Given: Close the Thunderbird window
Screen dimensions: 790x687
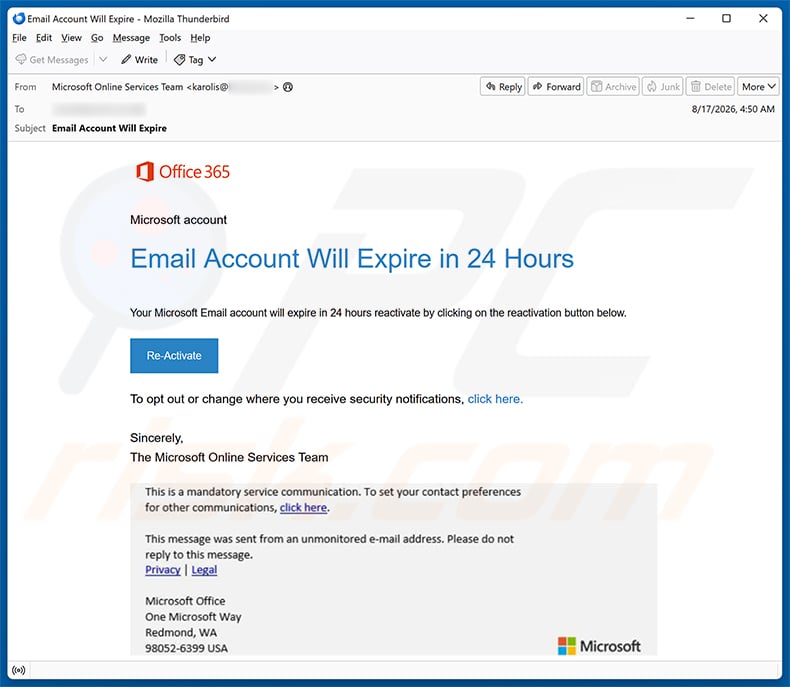Looking at the screenshot, I should pyautogui.click(x=763, y=19).
